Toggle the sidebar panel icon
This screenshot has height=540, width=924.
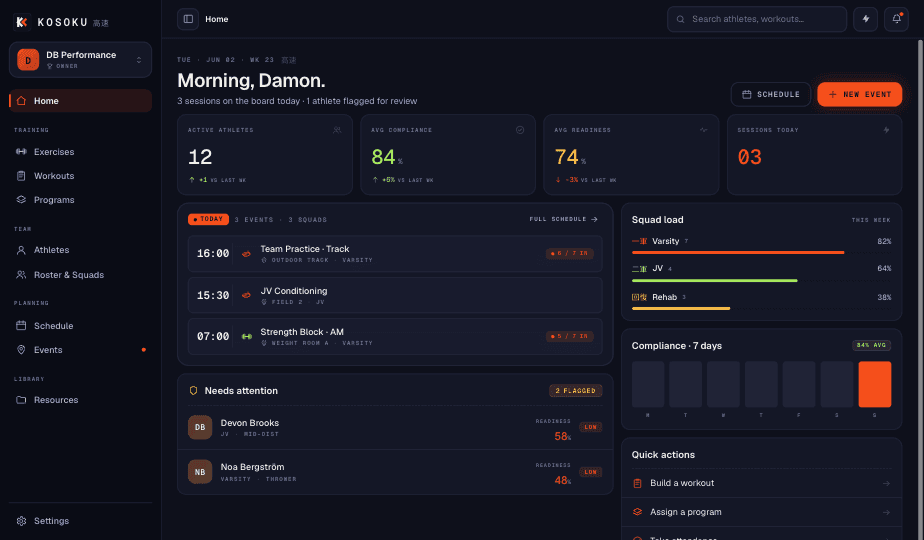tap(188, 19)
